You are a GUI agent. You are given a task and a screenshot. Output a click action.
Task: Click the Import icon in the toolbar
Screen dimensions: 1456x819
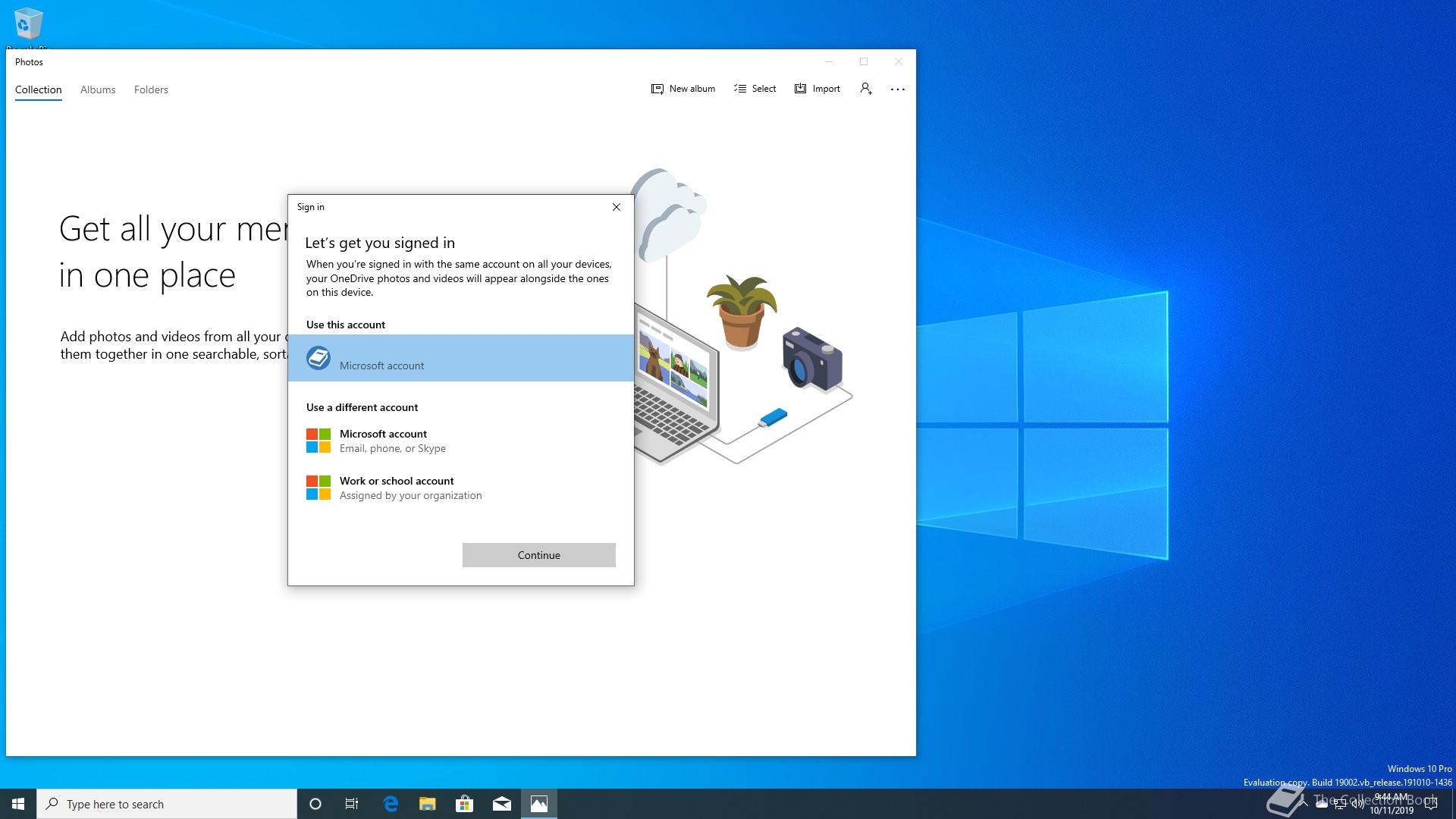800,89
